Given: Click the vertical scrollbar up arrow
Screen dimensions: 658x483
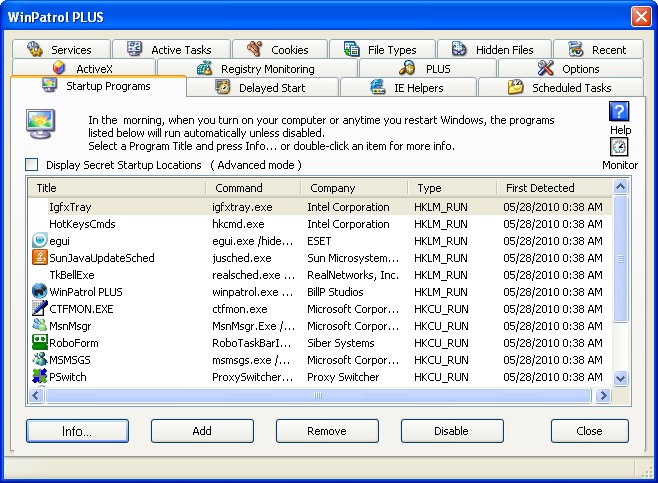Looking at the screenshot, I should pos(621,186).
